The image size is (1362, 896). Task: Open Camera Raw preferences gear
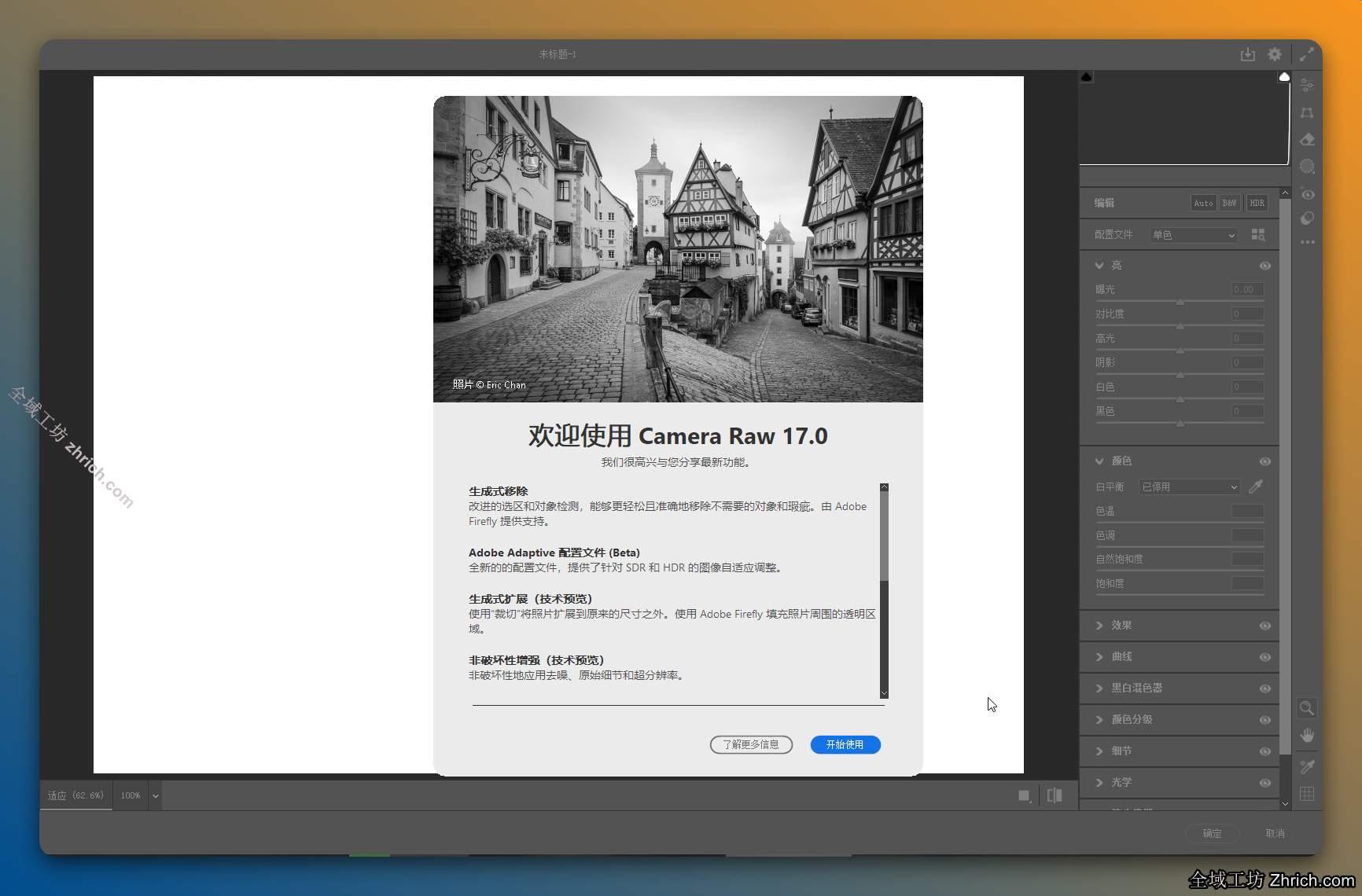[1275, 54]
